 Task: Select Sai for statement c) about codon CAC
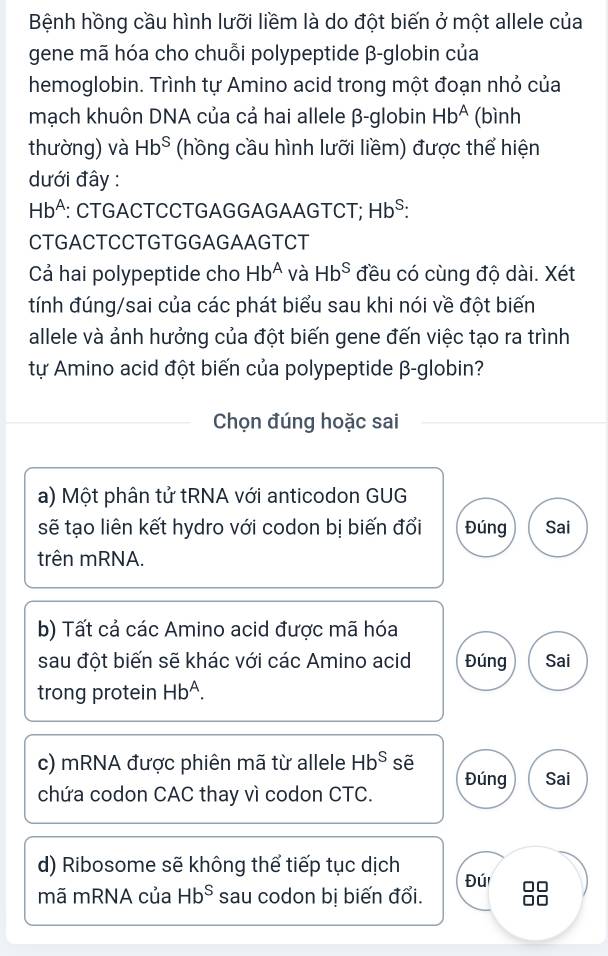pyautogui.click(x=558, y=779)
